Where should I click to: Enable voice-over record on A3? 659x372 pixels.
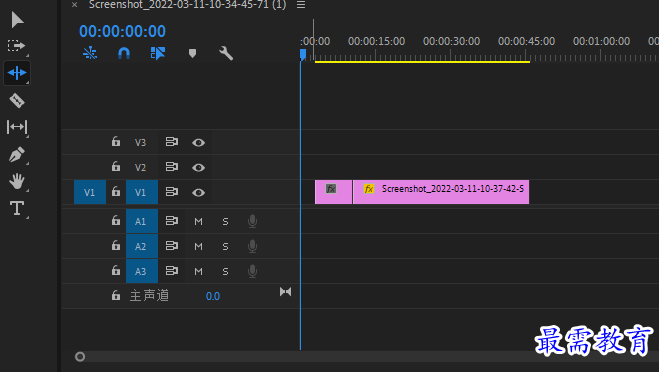(x=252, y=271)
